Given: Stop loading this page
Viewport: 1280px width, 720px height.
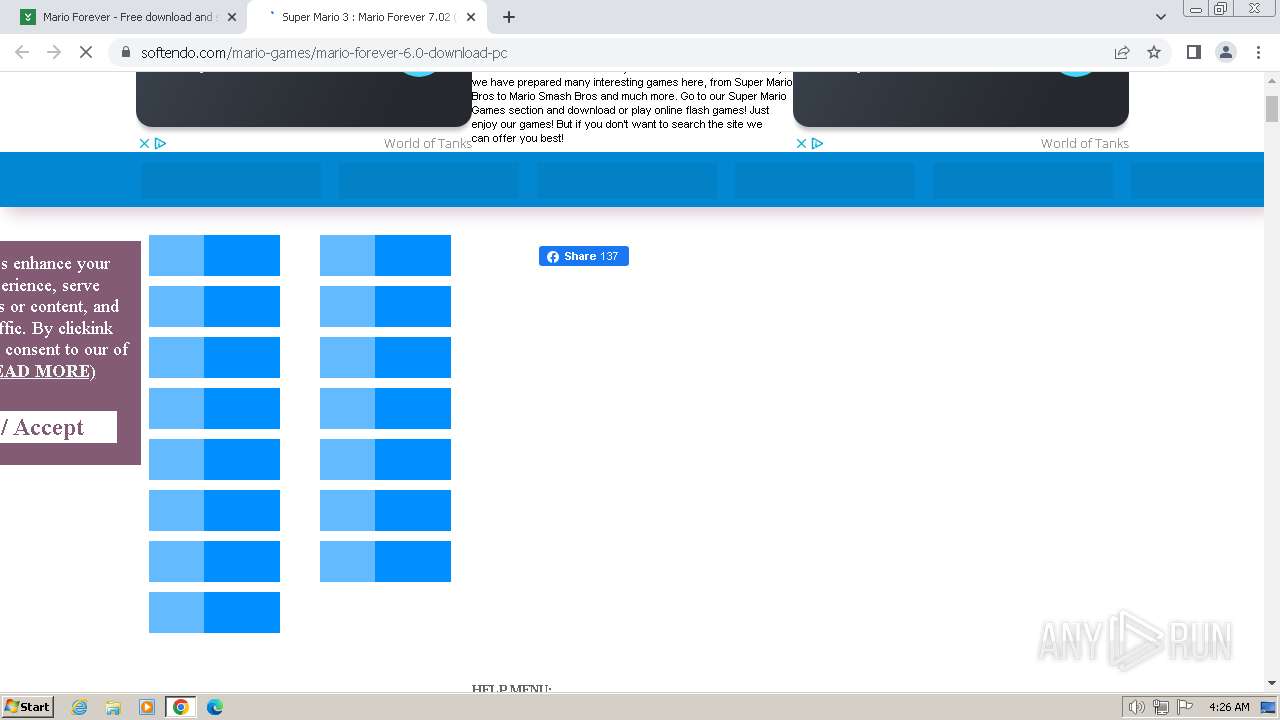Looking at the screenshot, I should pyautogui.click(x=86, y=52).
